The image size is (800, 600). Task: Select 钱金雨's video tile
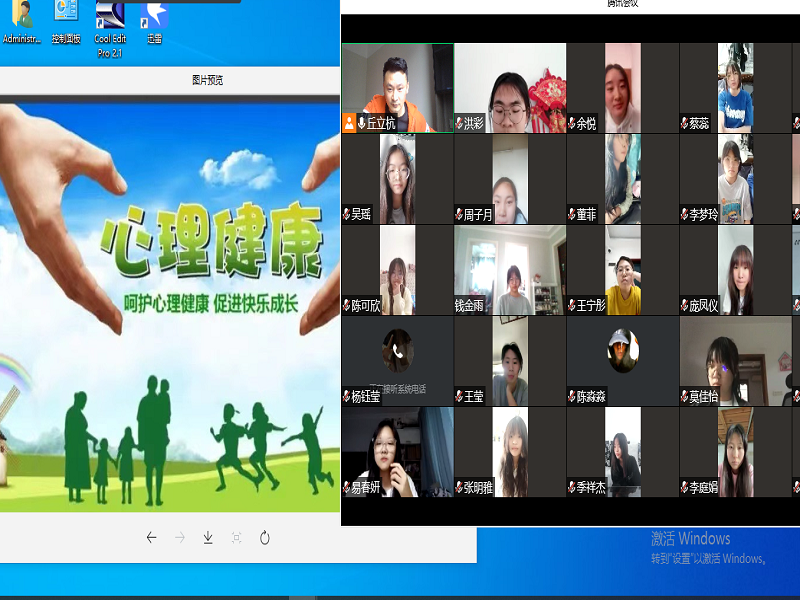click(x=510, y=270)
